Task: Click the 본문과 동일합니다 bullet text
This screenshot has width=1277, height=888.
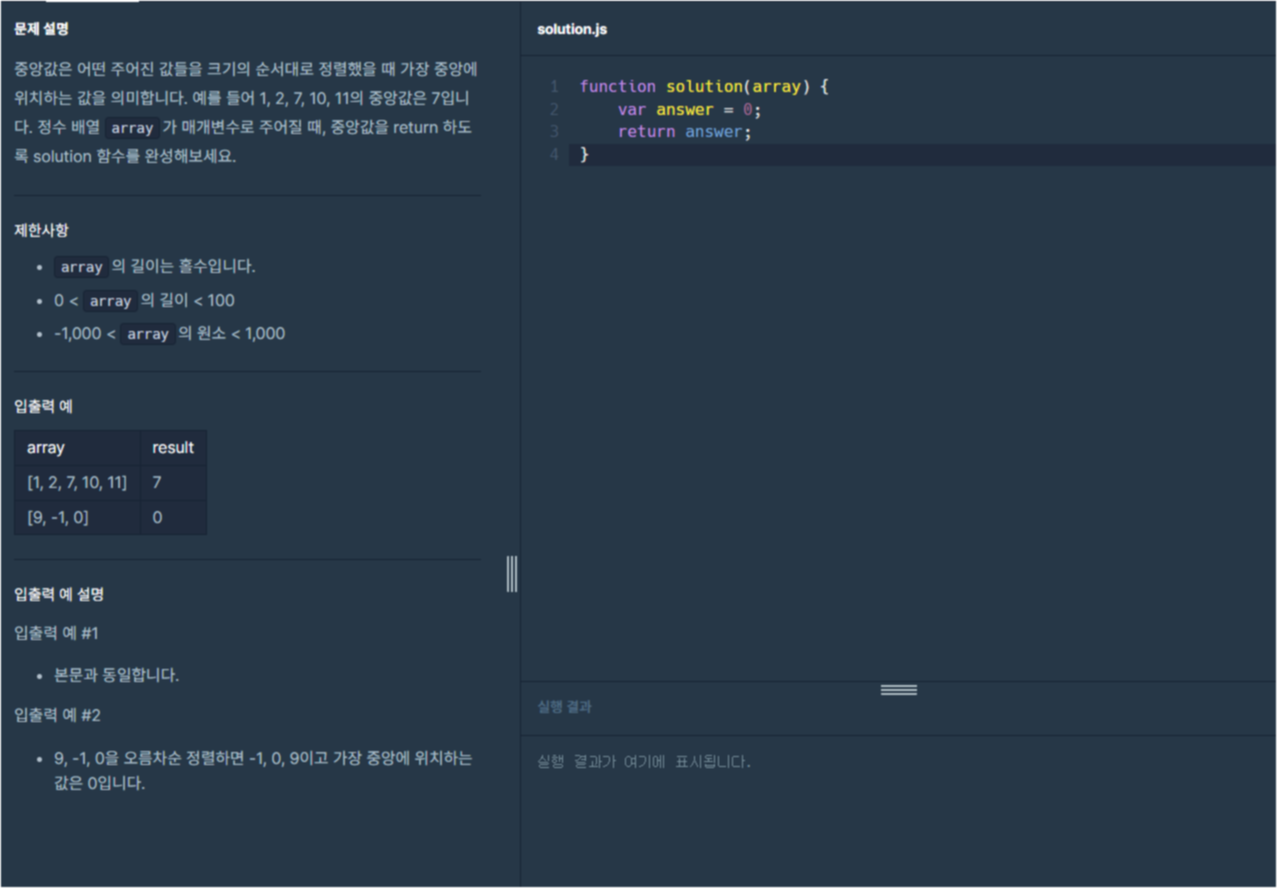Action: coord(116,675)
